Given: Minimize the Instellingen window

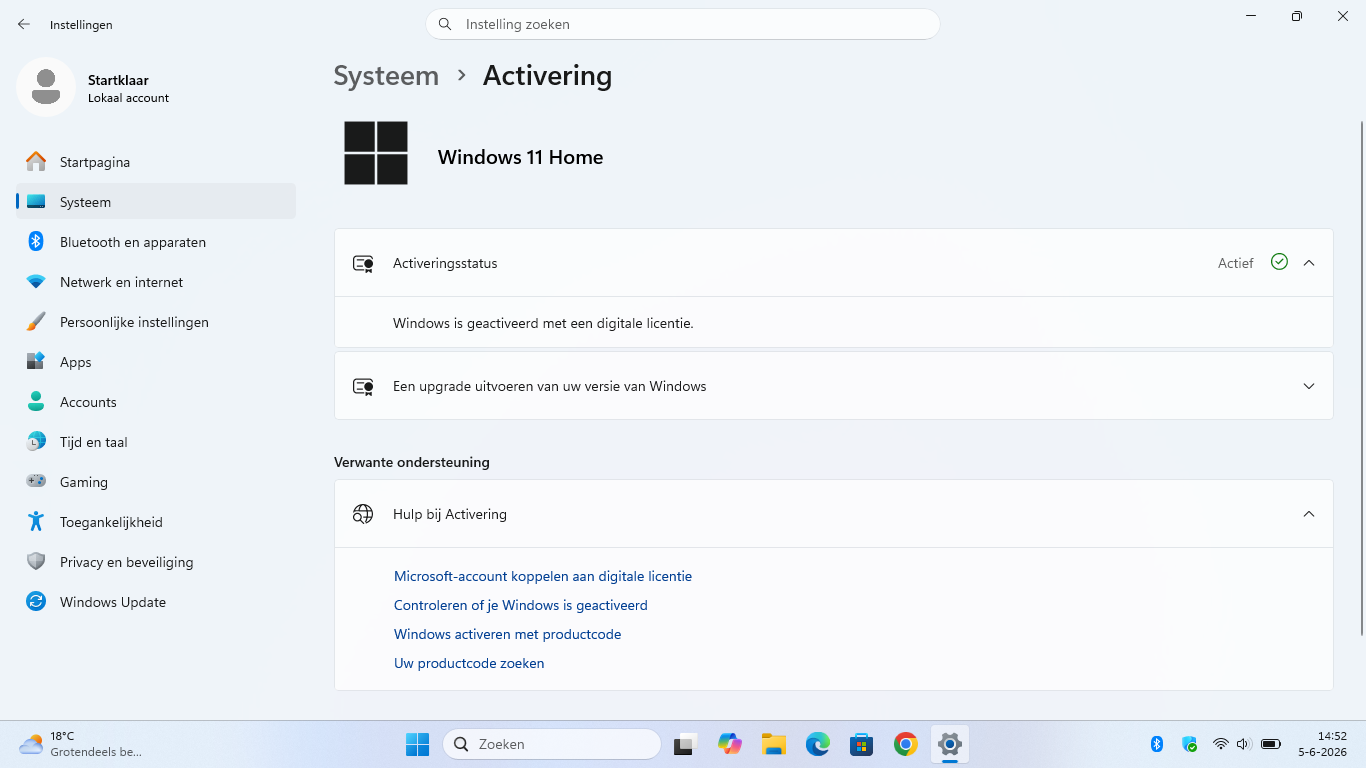Looking at the screenshot, I should 1251,16.
